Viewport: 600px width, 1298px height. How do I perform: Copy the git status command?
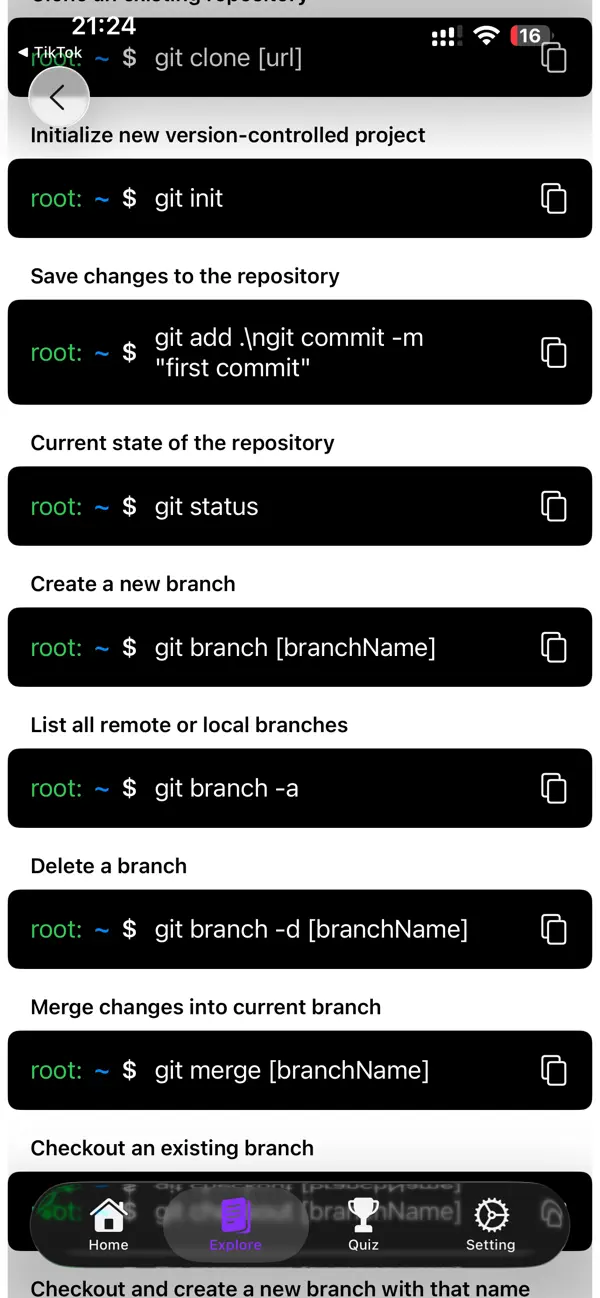pyautogui.click(x=553, y=506)
